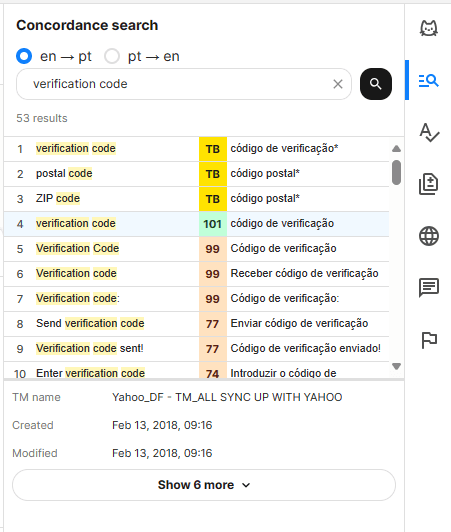
Task: Select result "Send verification code"
Action: pyautogui.click(x=90, y=323)
